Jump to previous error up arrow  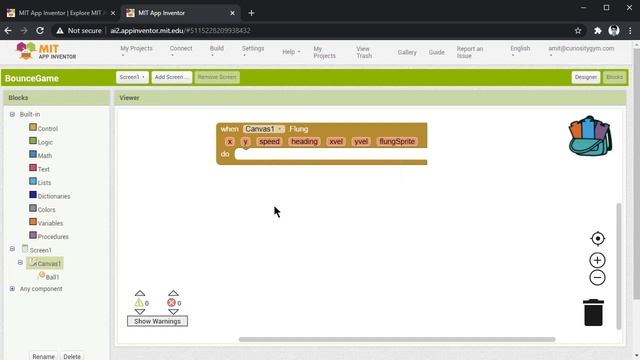click(173, 293)
